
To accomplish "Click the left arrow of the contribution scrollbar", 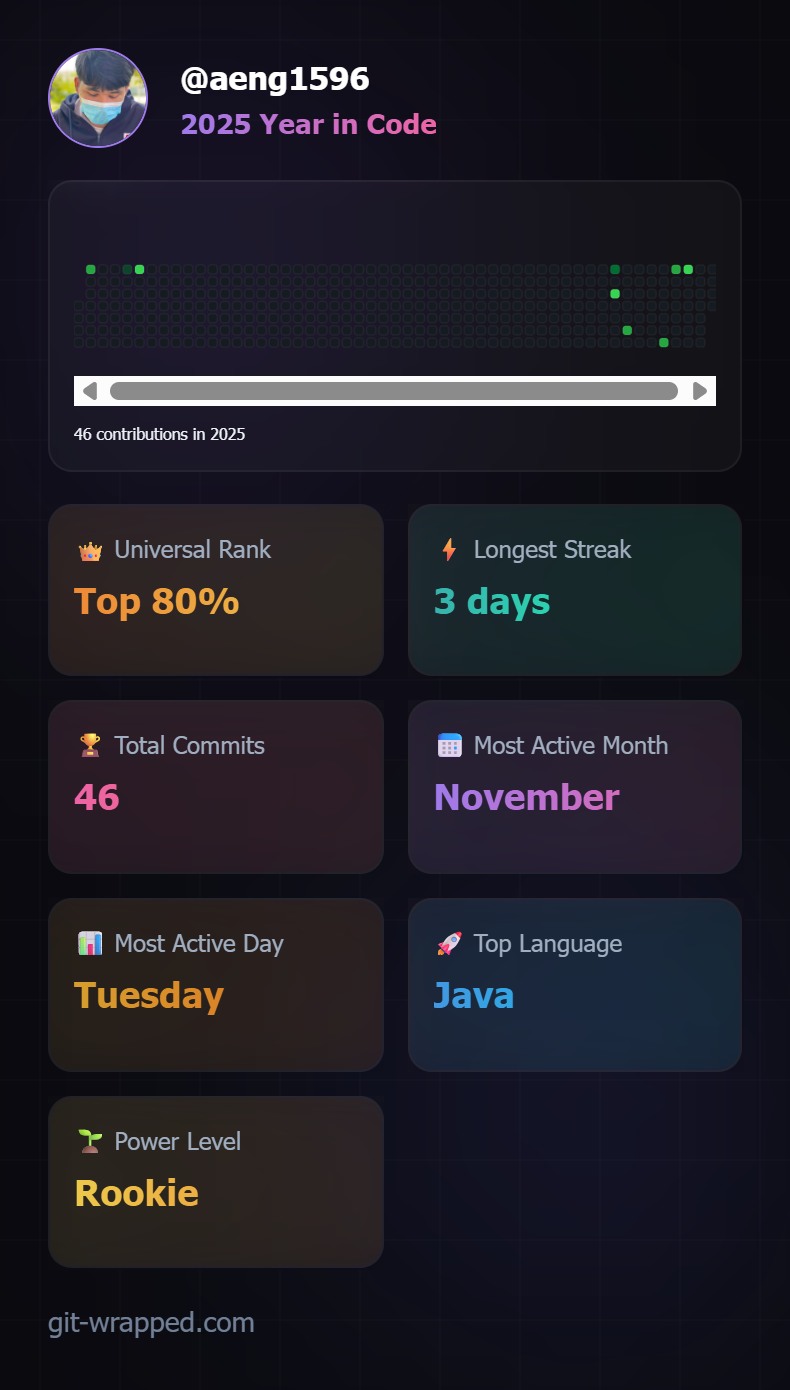I will 89,391.
